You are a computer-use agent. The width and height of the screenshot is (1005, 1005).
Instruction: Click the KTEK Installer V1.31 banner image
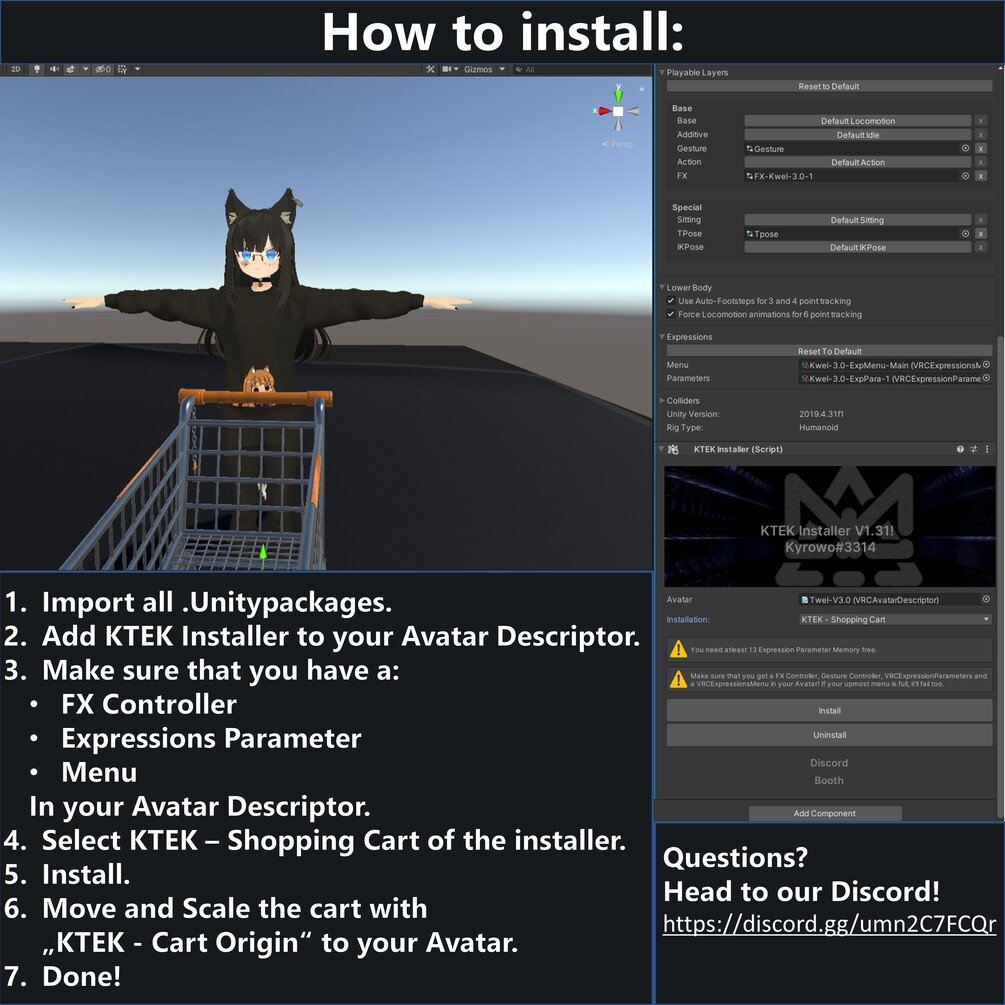click(829, 526)
